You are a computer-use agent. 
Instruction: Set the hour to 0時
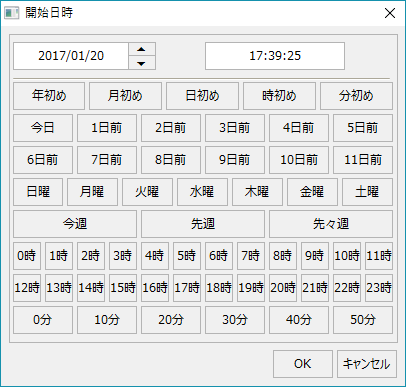(27, 256)
